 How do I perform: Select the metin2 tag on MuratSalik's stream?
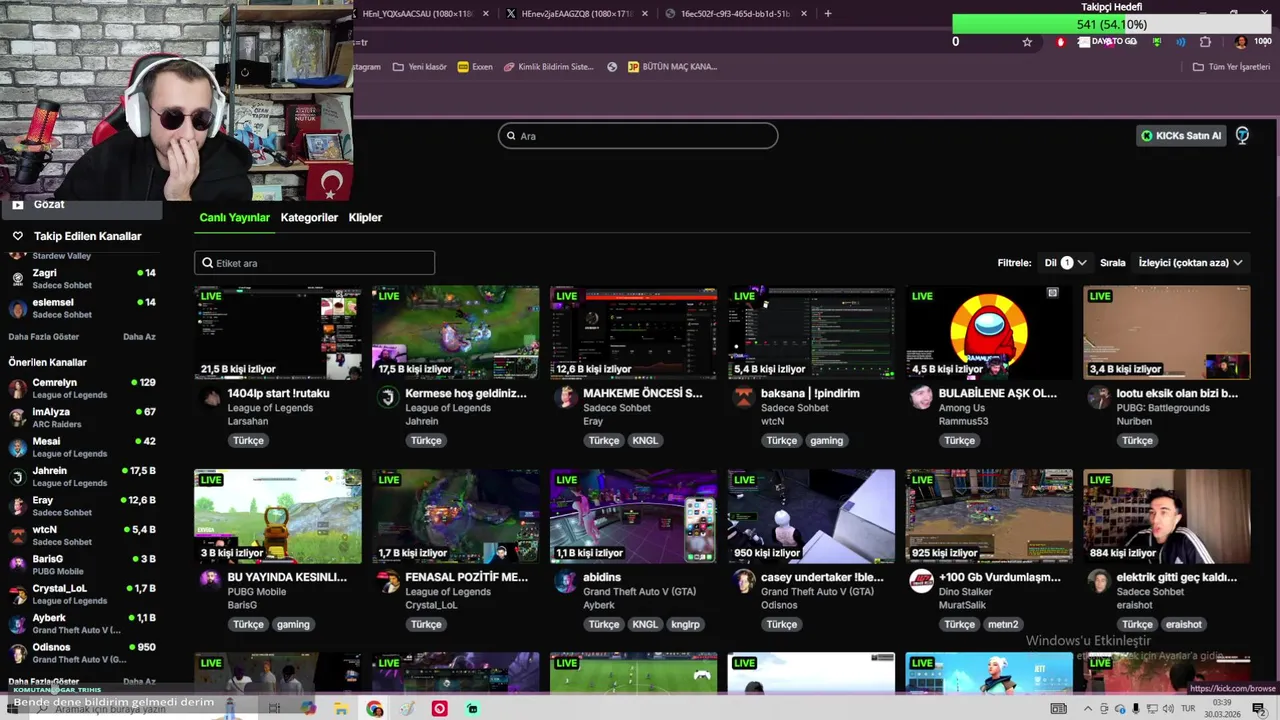click(x=1003, y=624)
